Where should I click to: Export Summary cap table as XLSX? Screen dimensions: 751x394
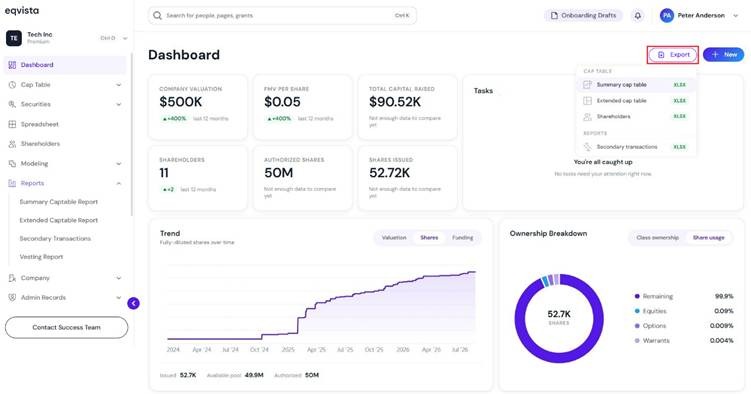(x=636, y=85)
